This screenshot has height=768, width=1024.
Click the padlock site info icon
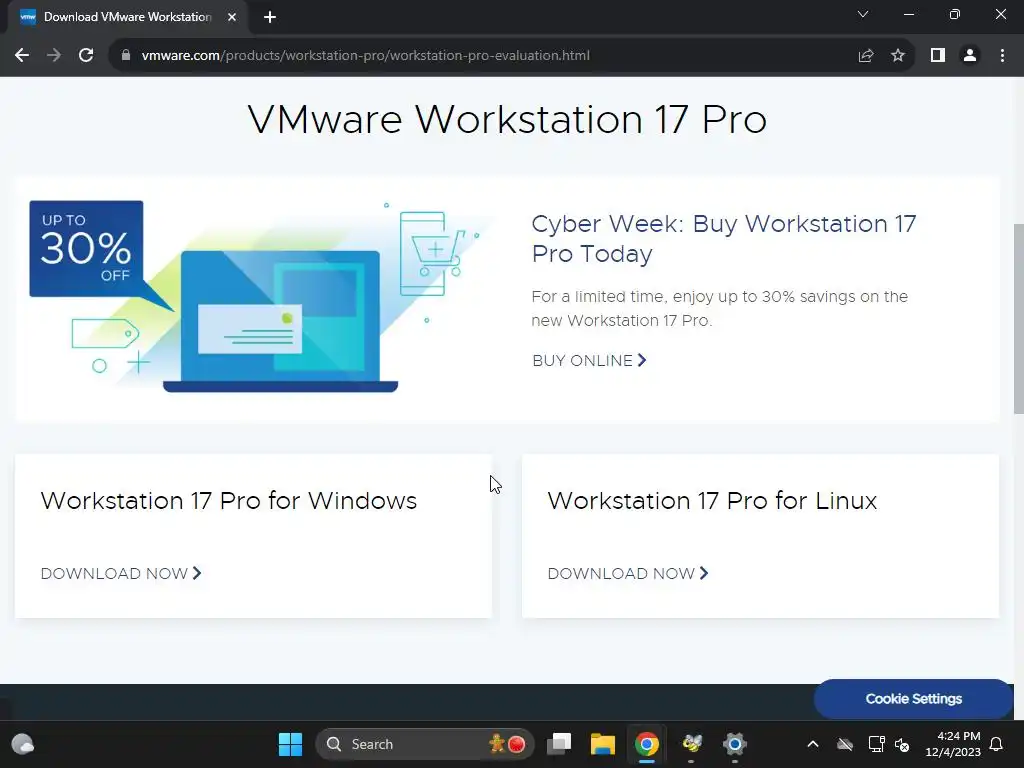coord(126,56)
